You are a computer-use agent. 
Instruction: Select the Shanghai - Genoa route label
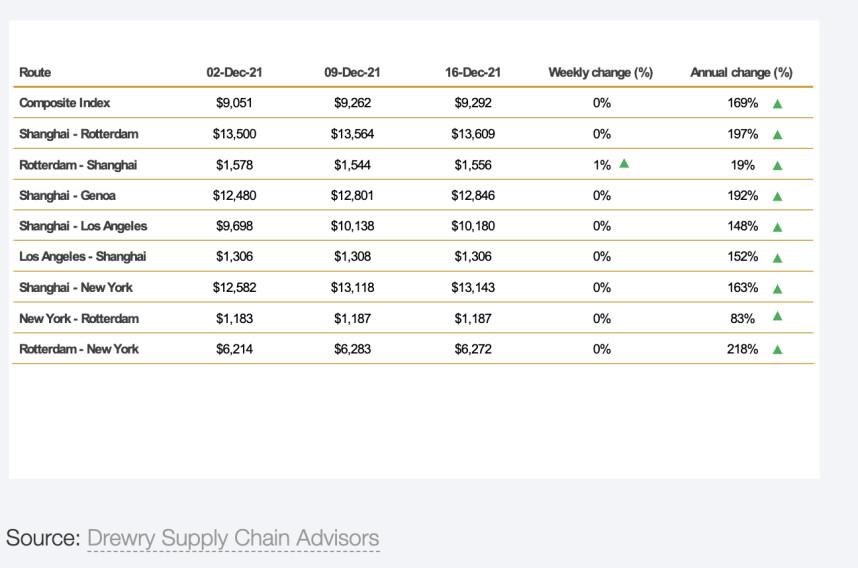click(67, 195)
